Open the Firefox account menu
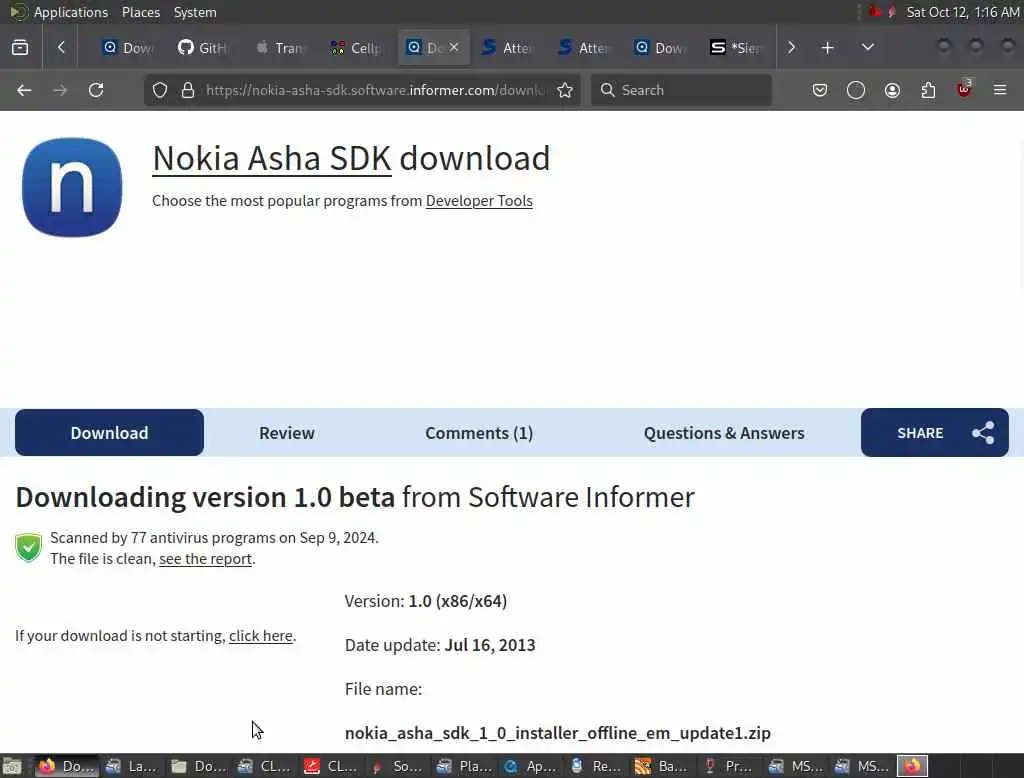1024x778 pixels. tap(892, 90)
